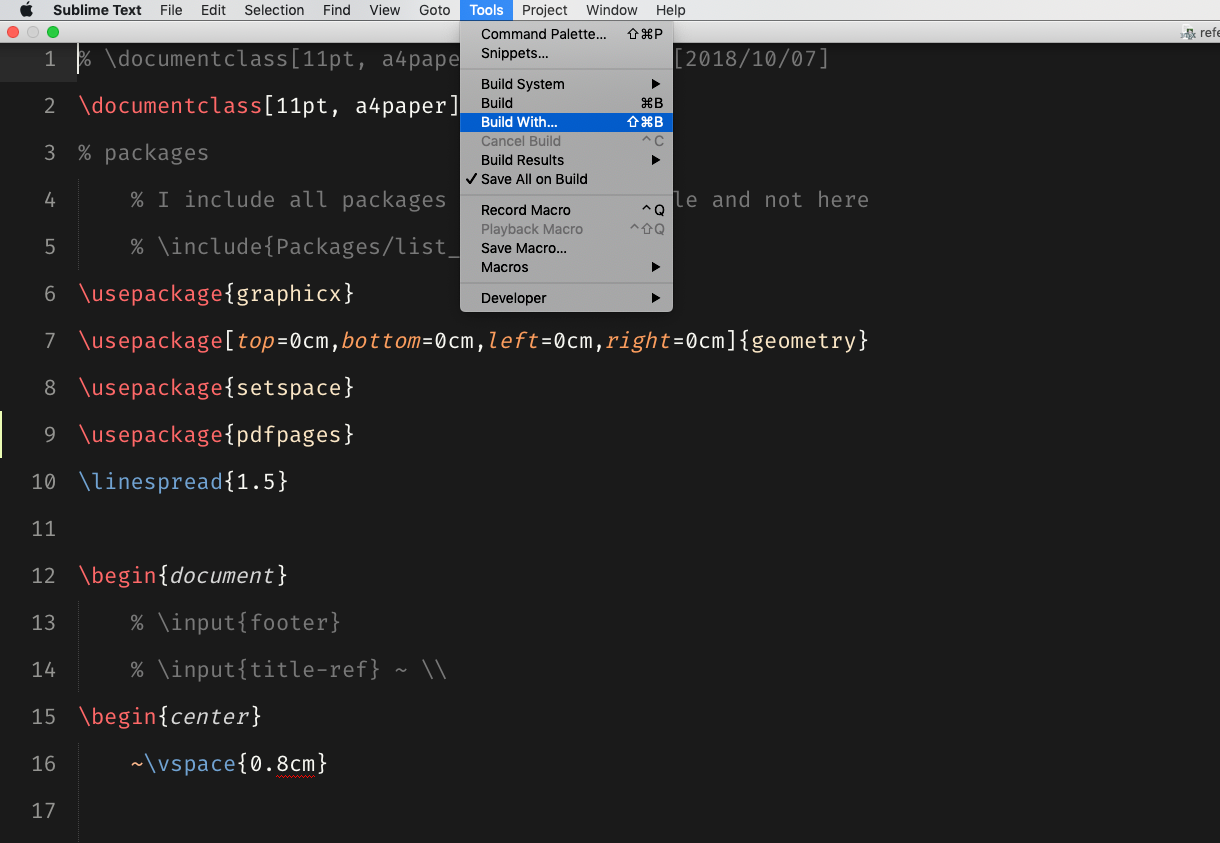Viewport: 1220px width, 843px height.
Task: Open the Apple menu
Action: pyautogui.click(x=26, y=10)
